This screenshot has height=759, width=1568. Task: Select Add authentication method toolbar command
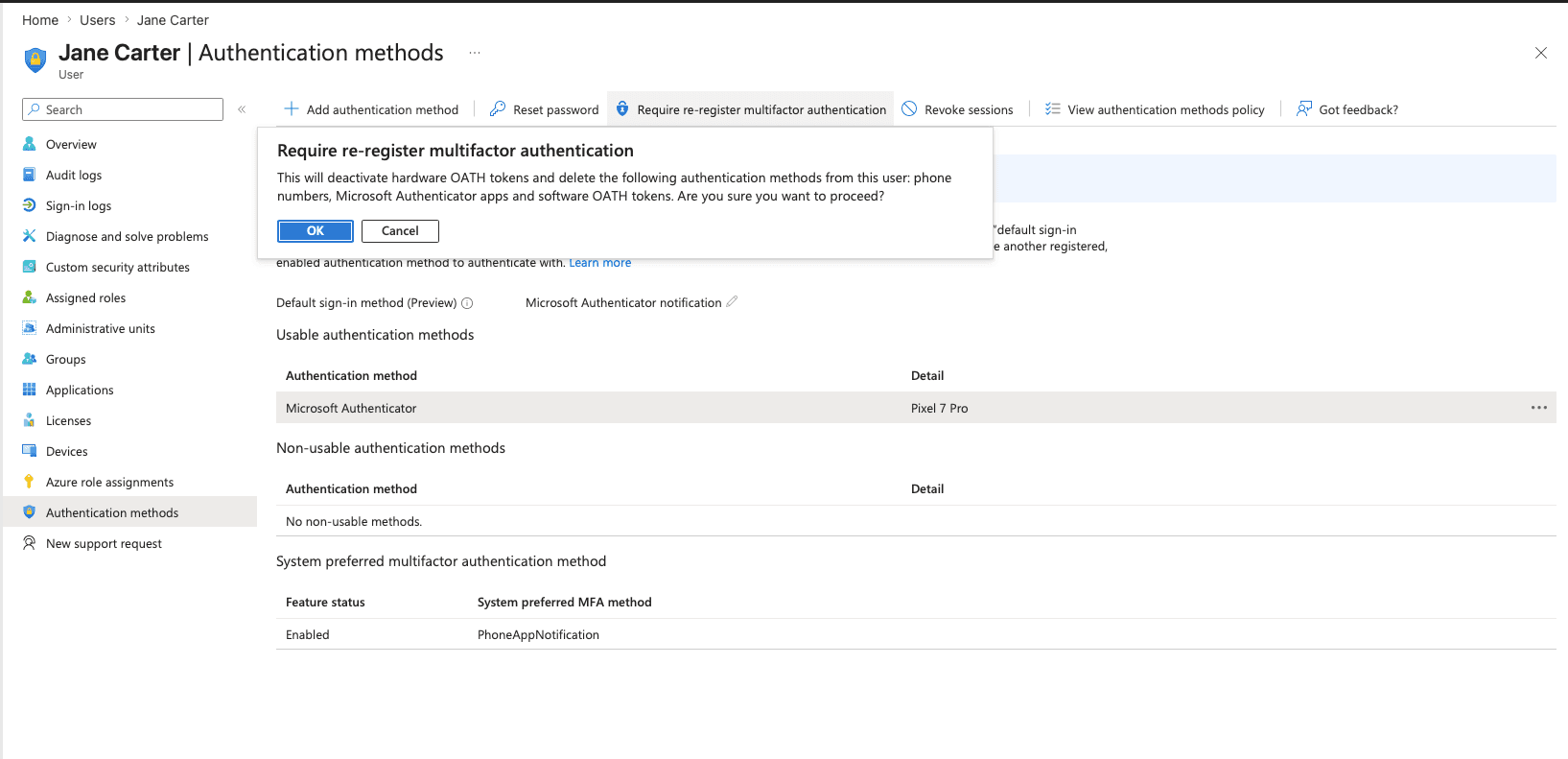[x=371, y=109]
